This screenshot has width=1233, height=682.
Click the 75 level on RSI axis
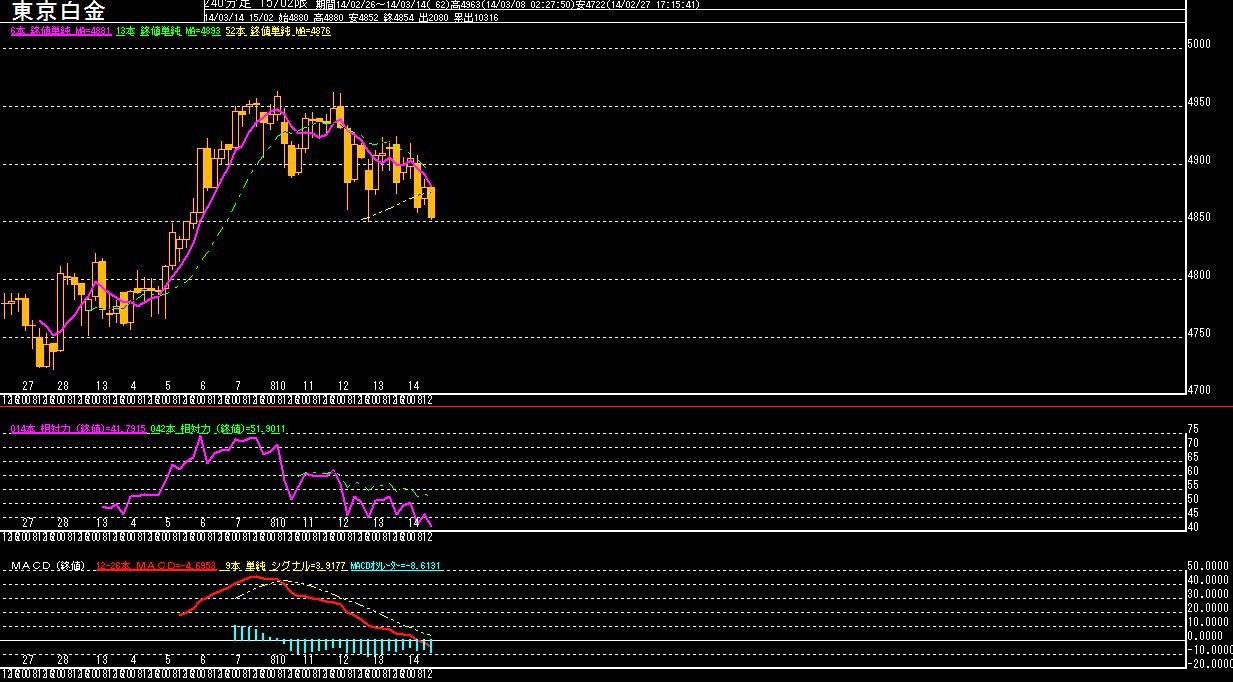pos(1193,429)
